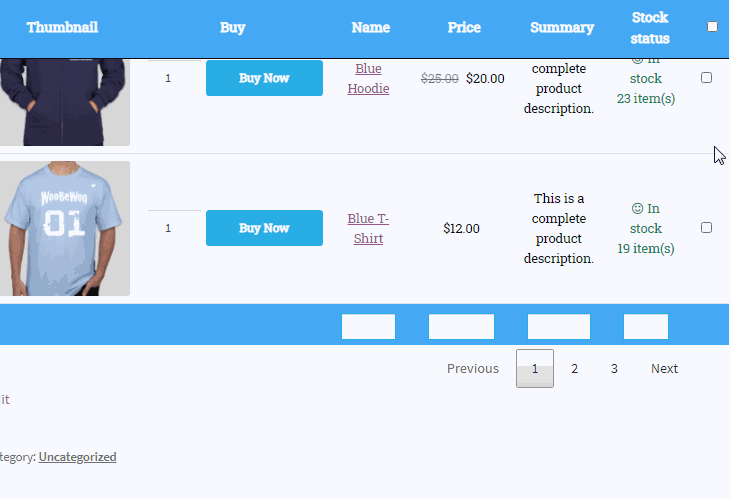Open the Blue T-Shirt product link
This screenshot has width=731, height=499.
pos(368,229)
